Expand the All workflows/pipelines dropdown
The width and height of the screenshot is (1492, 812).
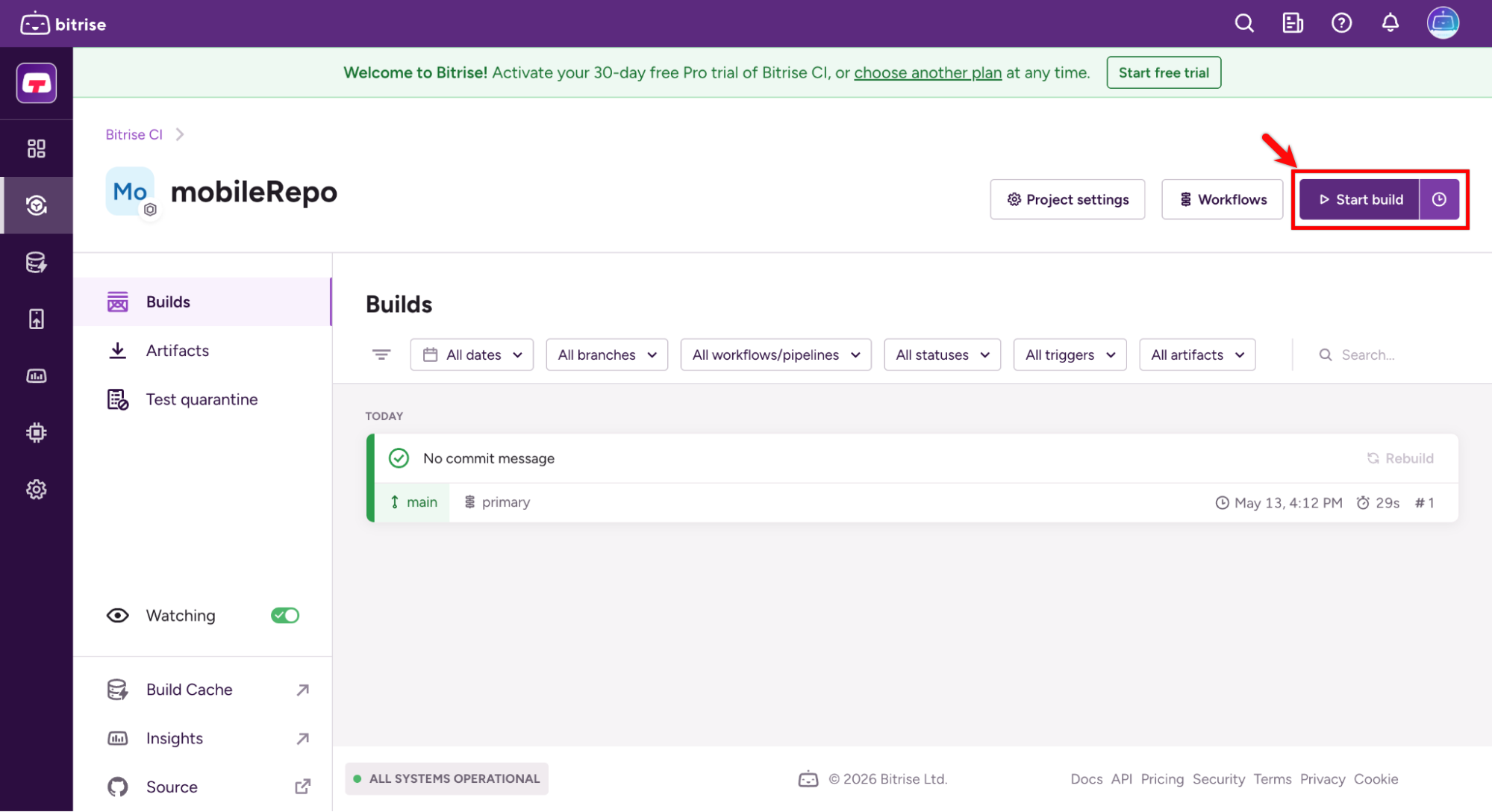[x=776, y=355]
